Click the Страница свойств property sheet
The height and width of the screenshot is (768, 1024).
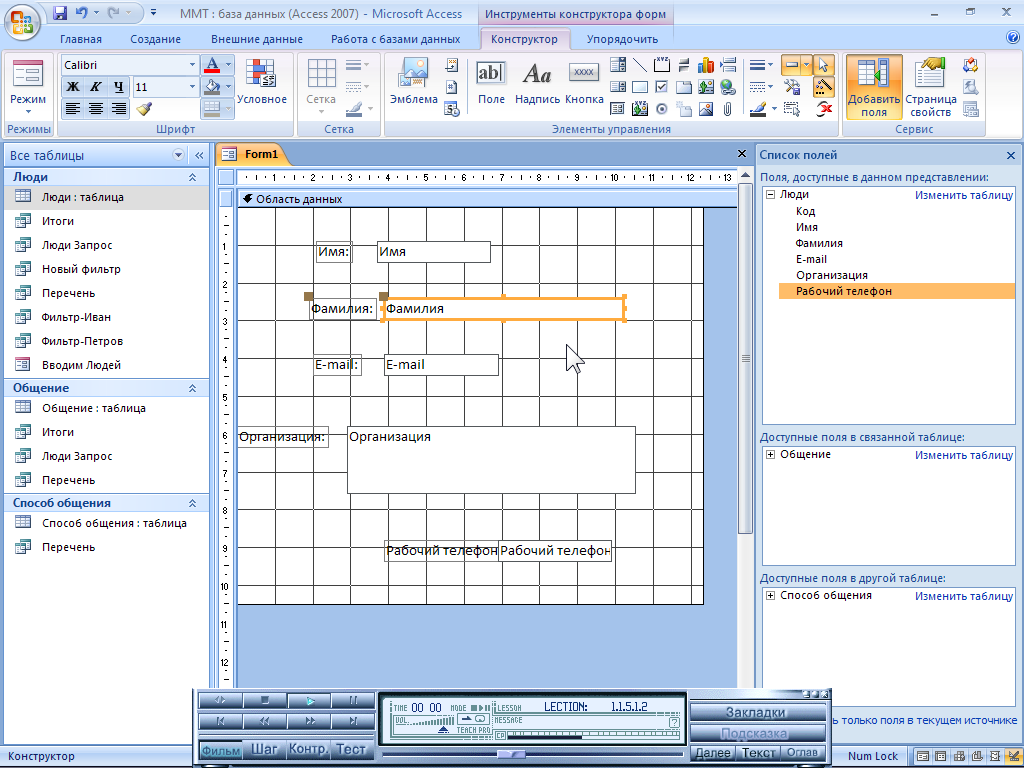(x=931, y=88)
